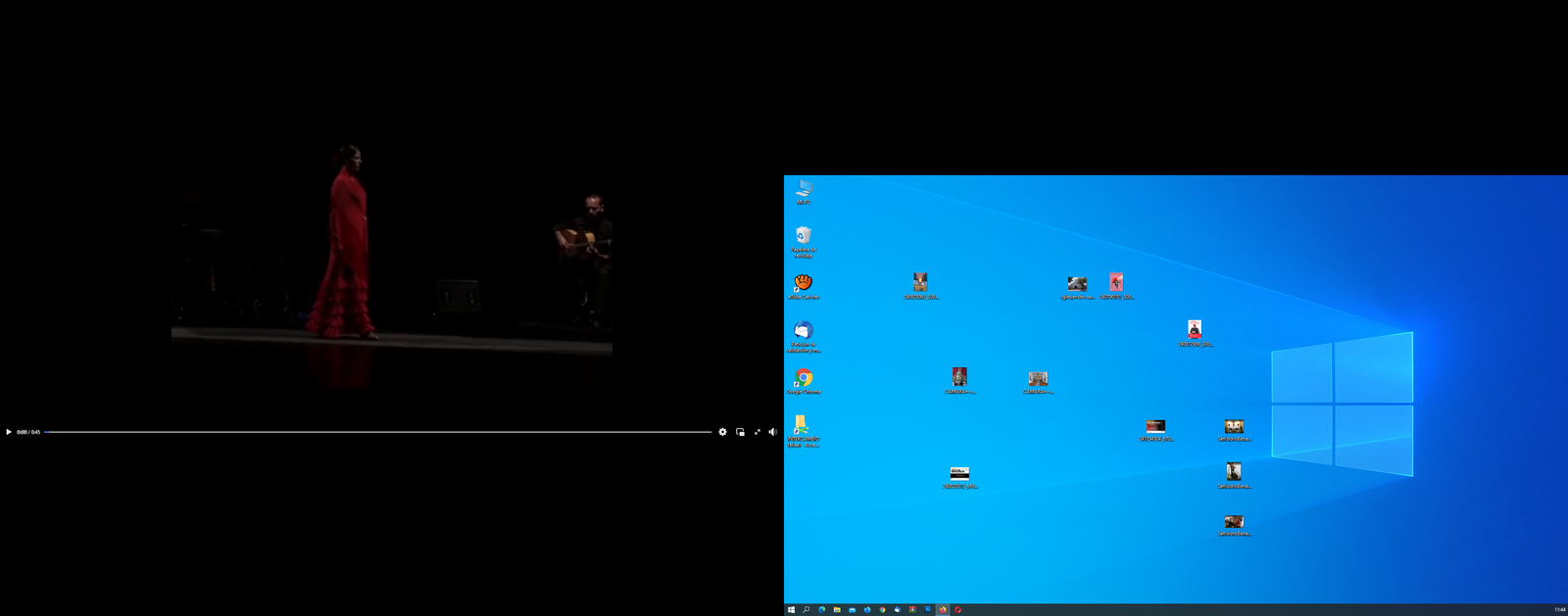Open taskbar search magnifier
The width and height of the screenshot is (1568, 616).
[806, 609]
